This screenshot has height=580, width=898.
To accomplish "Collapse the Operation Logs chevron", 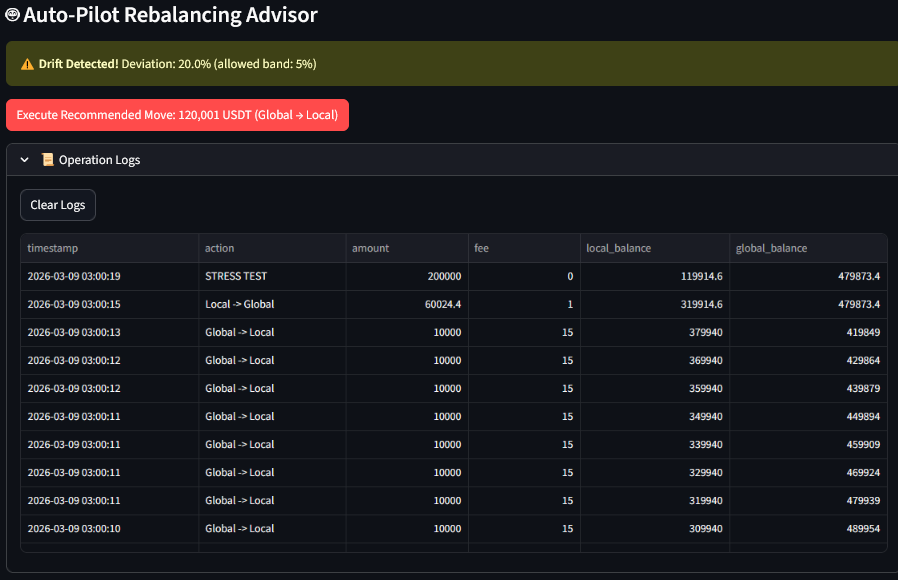I will pos(25,160).
